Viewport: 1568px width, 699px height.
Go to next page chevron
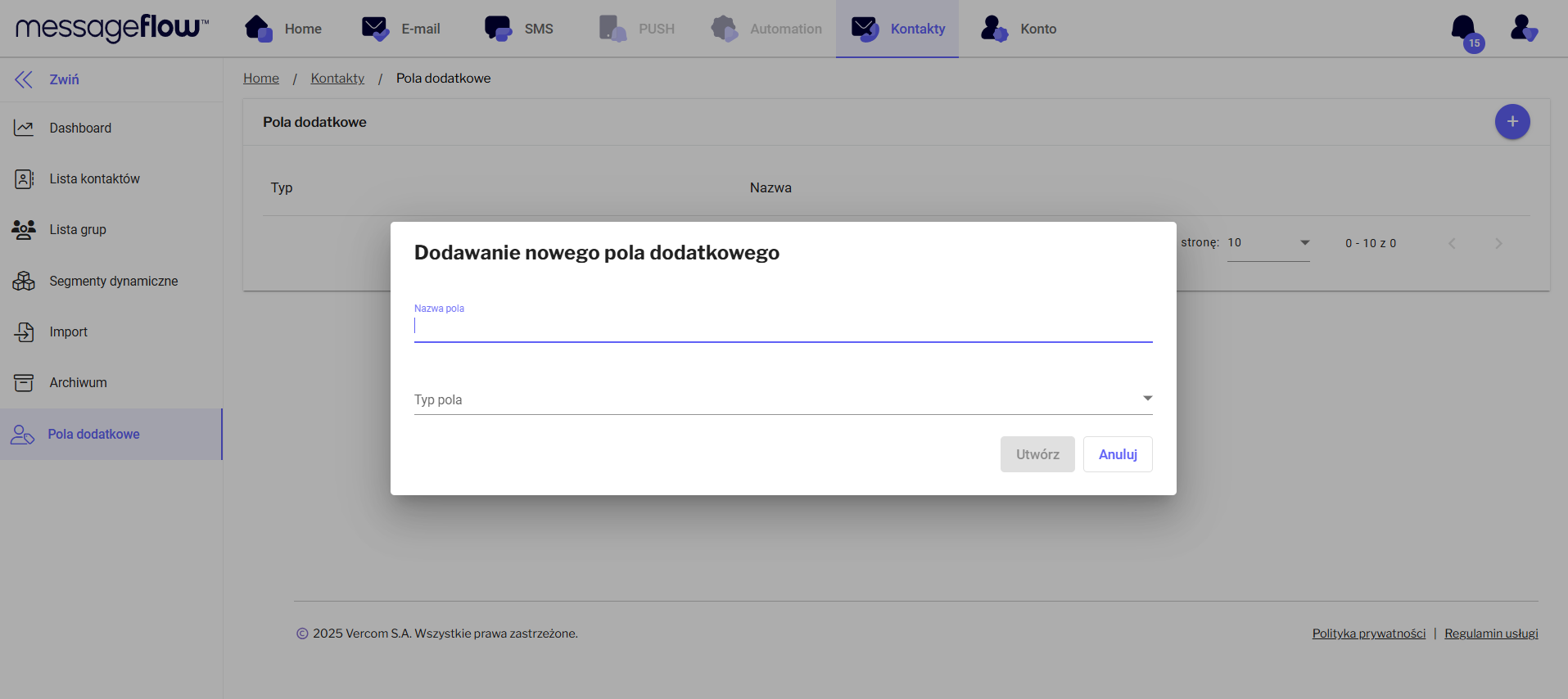click(1498, 243)
